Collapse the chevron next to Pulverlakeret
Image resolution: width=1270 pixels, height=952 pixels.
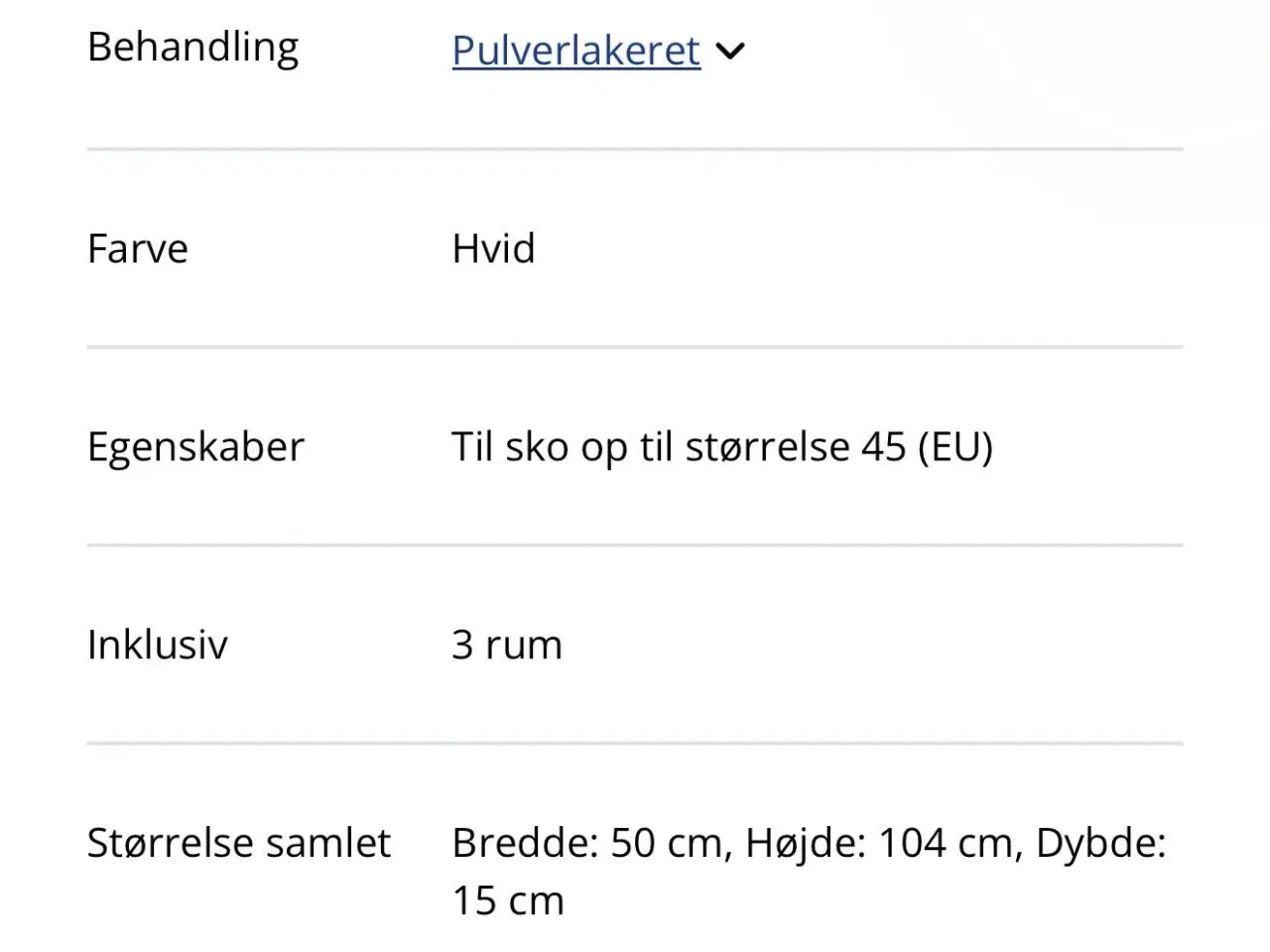731,52
